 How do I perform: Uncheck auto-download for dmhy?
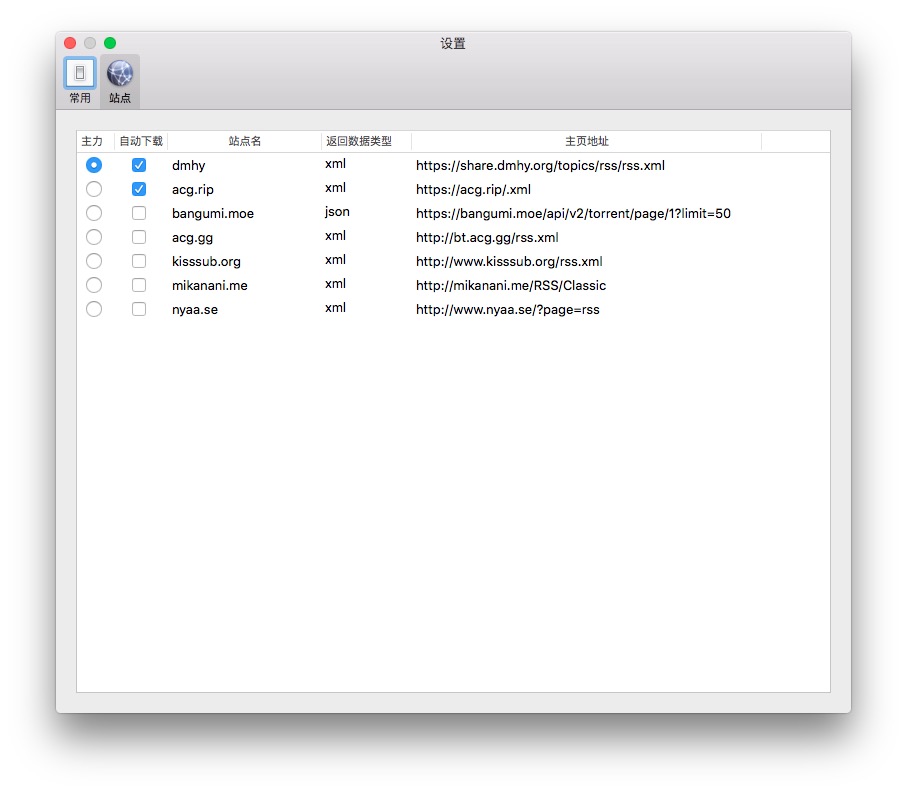click(x=139, y=165)
